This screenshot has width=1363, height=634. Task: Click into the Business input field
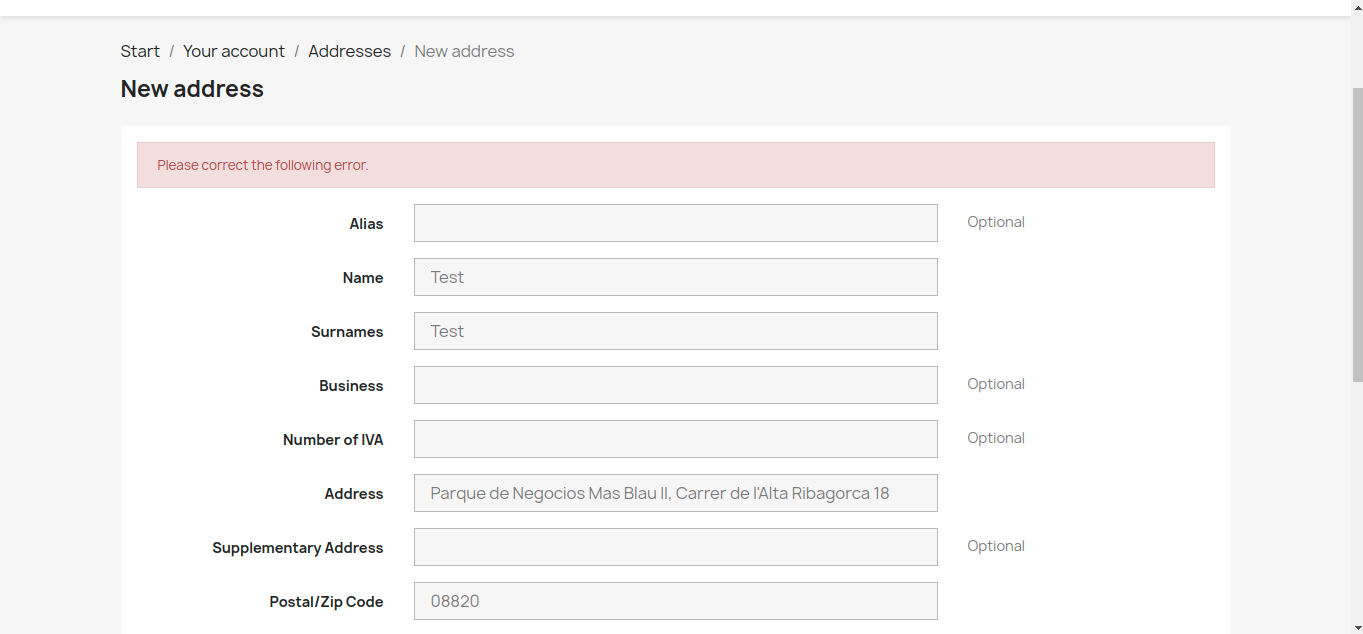coord(675,385)
